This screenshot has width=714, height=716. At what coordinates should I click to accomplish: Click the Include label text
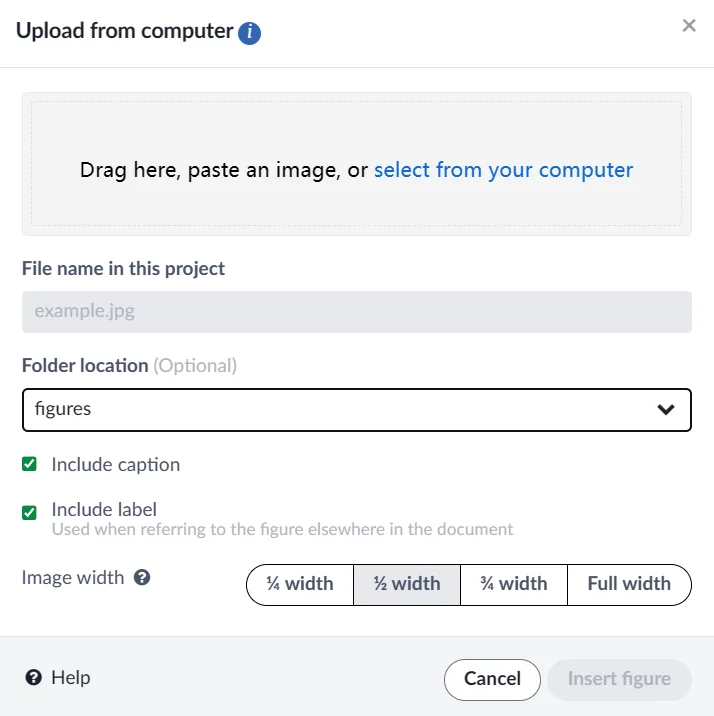pyautogui.click(x=104, y=509)
